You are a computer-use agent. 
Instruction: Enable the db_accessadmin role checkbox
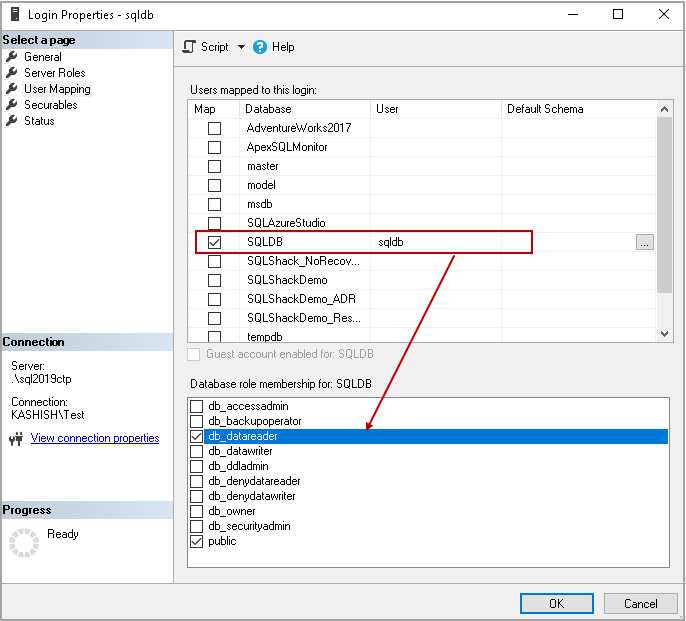[196, 406]
